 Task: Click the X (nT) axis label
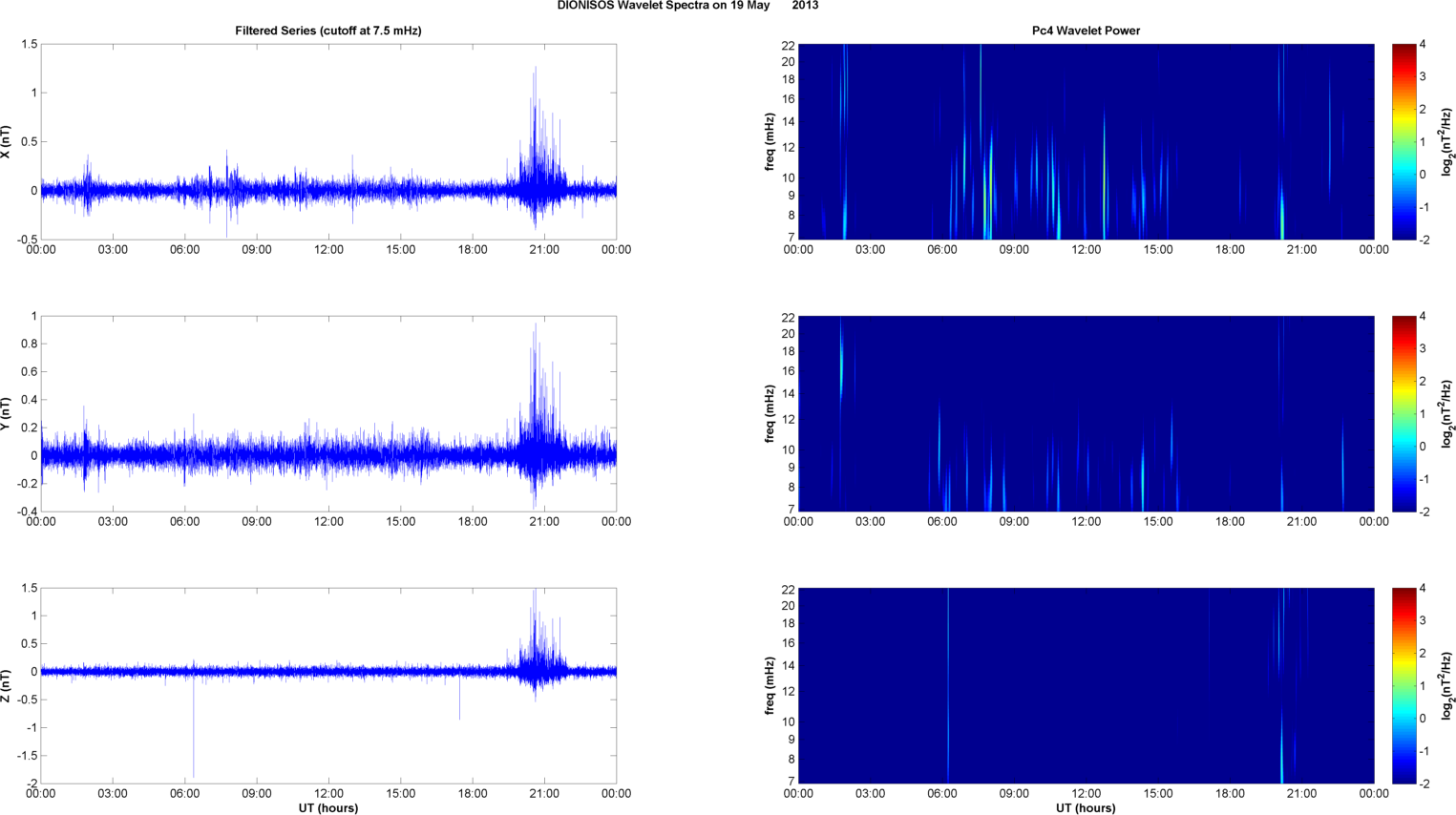(x=6, y=141)
